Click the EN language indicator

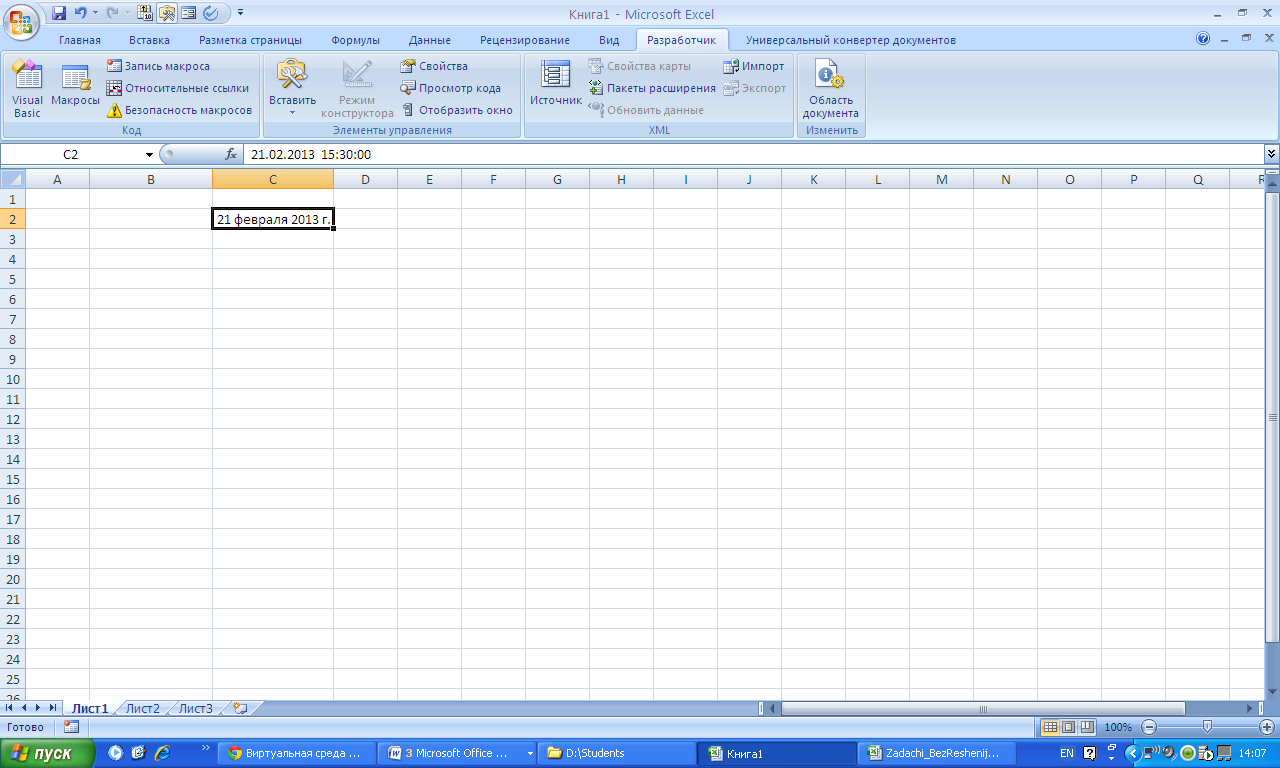[1066, 753]
